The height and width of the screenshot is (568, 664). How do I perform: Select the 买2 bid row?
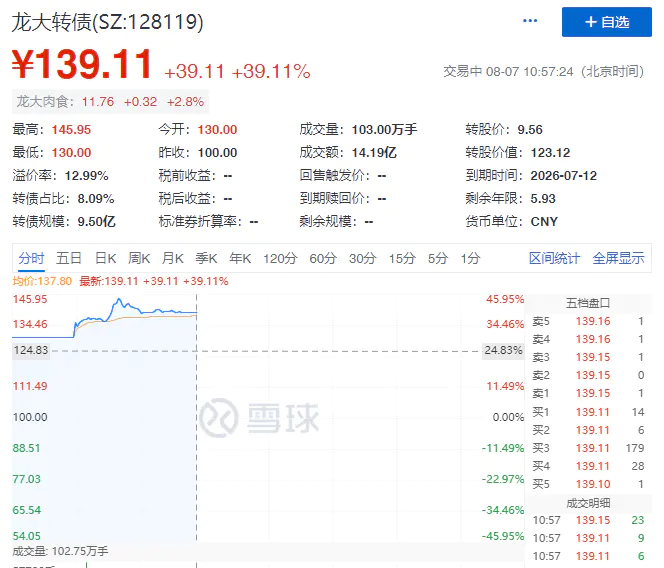point(588,430)
